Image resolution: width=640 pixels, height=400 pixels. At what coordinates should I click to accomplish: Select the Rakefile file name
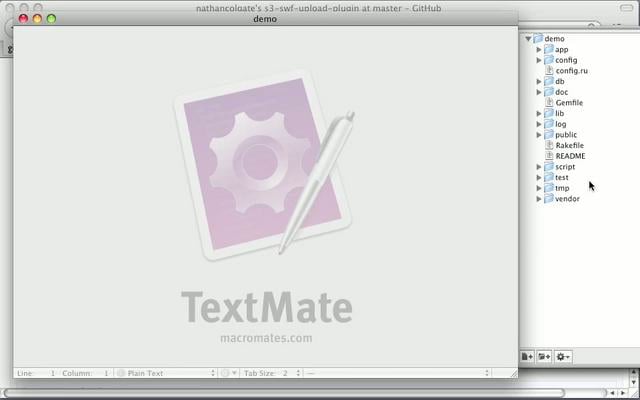(x=569, y=145)
